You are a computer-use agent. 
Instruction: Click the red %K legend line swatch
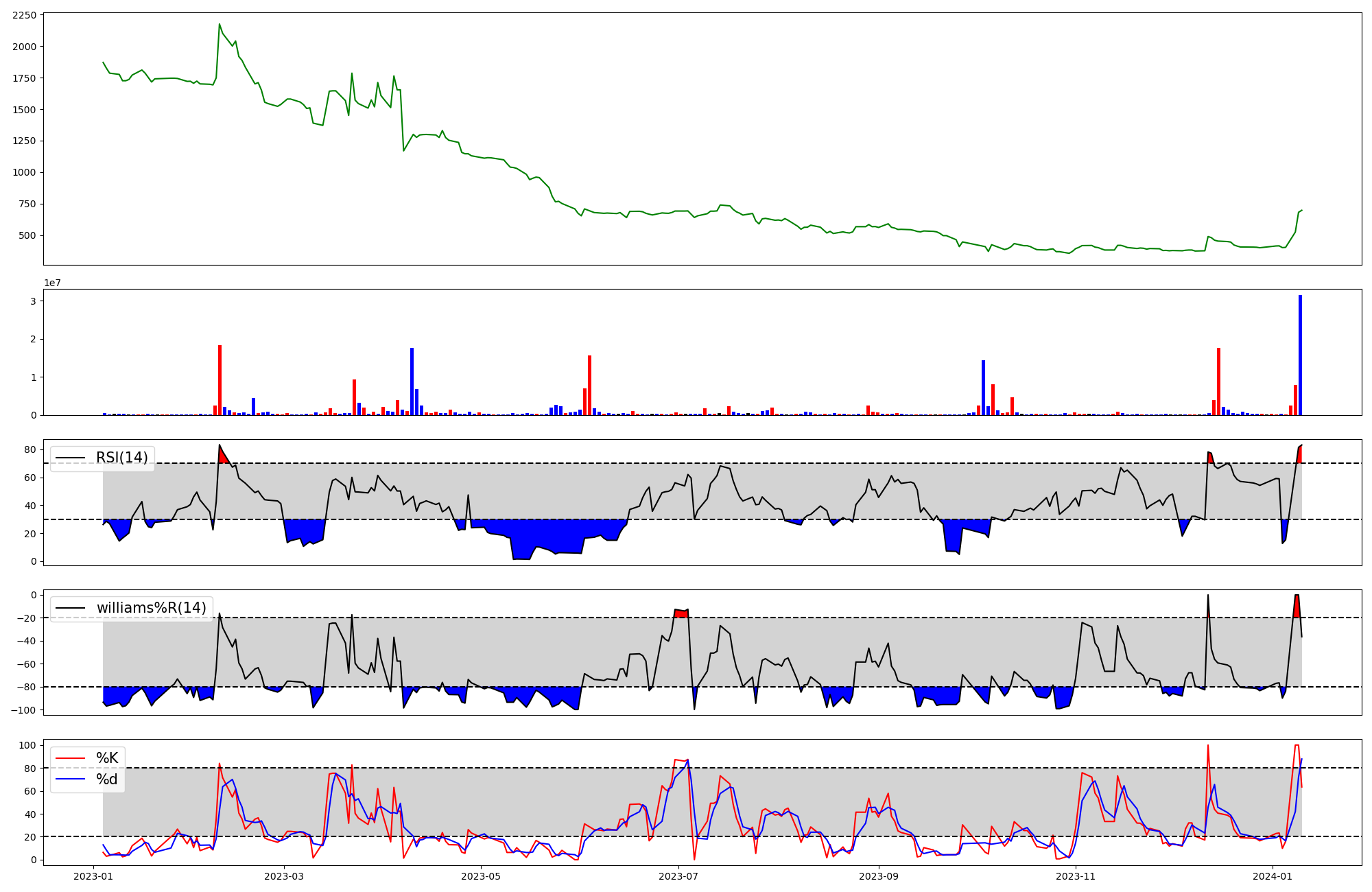point(71,758)
